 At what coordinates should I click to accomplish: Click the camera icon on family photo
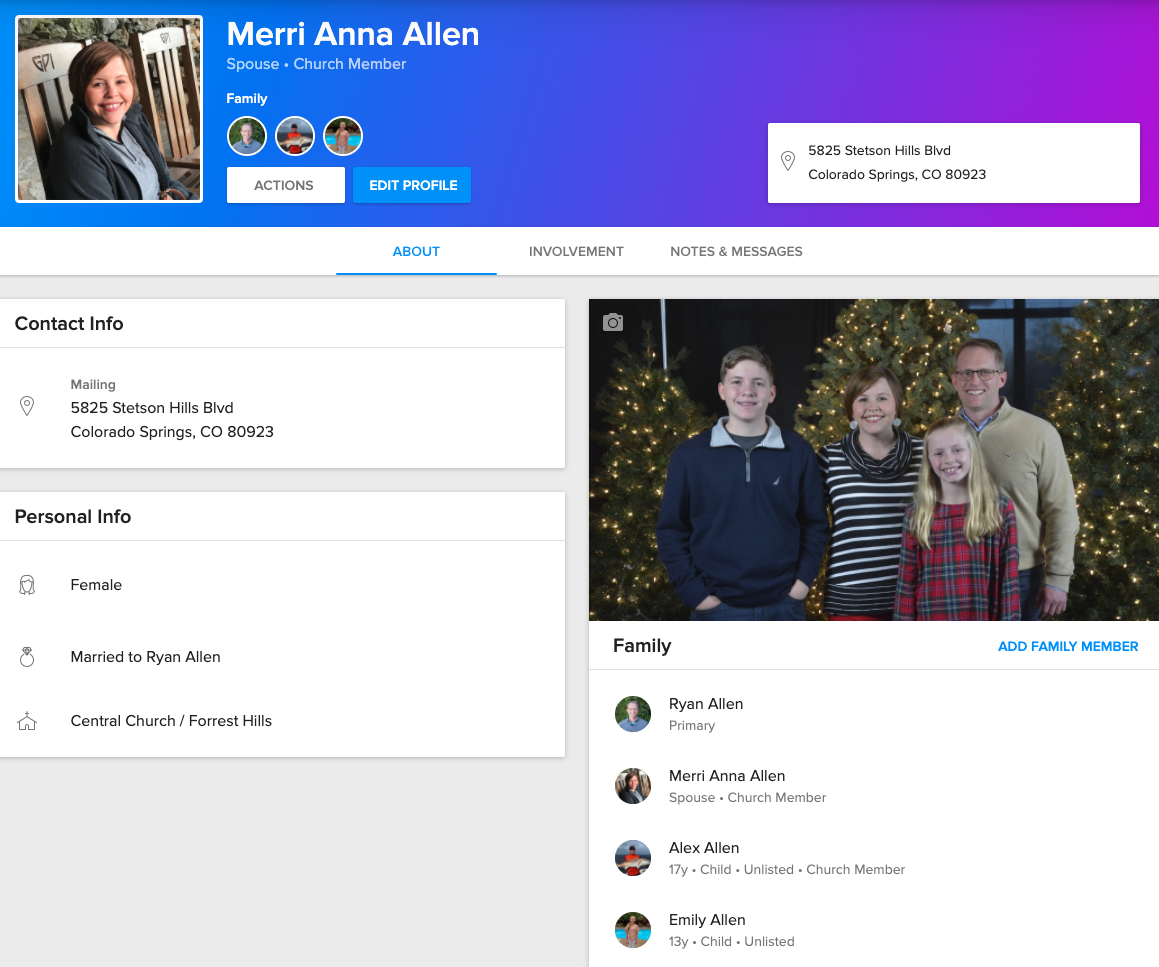coord(613,322)
